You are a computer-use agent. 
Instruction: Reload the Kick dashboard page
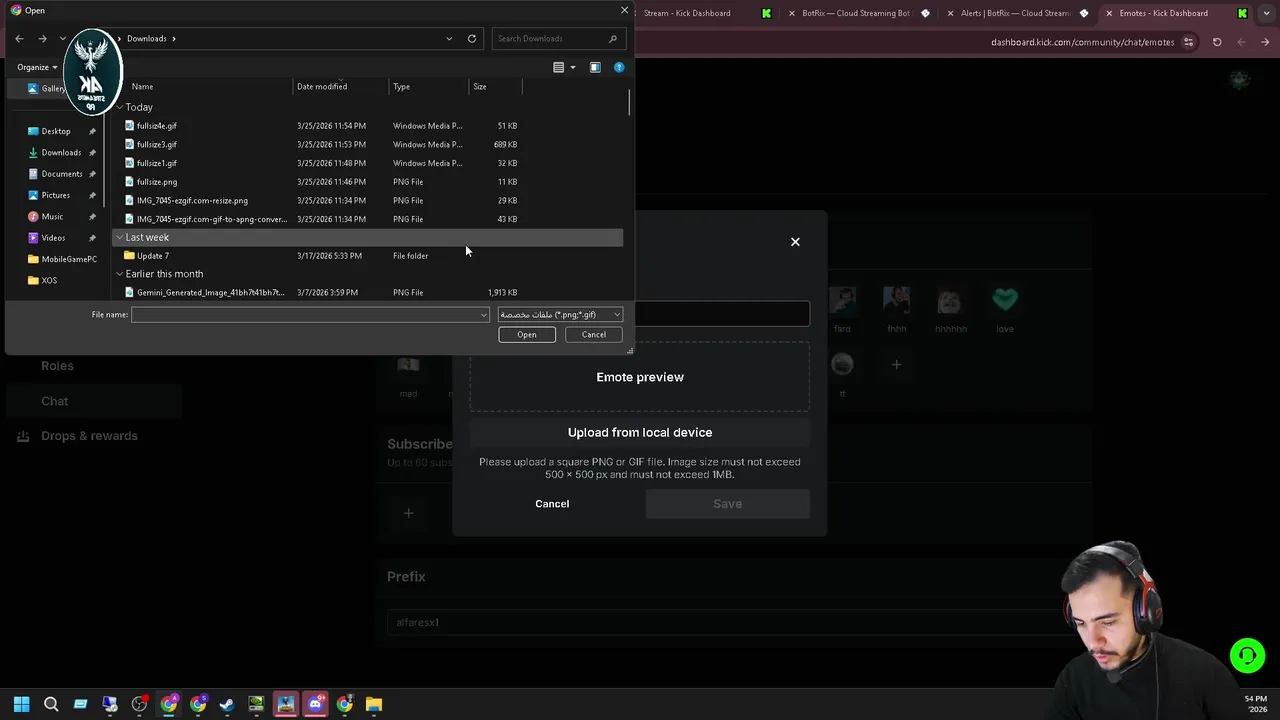(x=1217, y=42)
